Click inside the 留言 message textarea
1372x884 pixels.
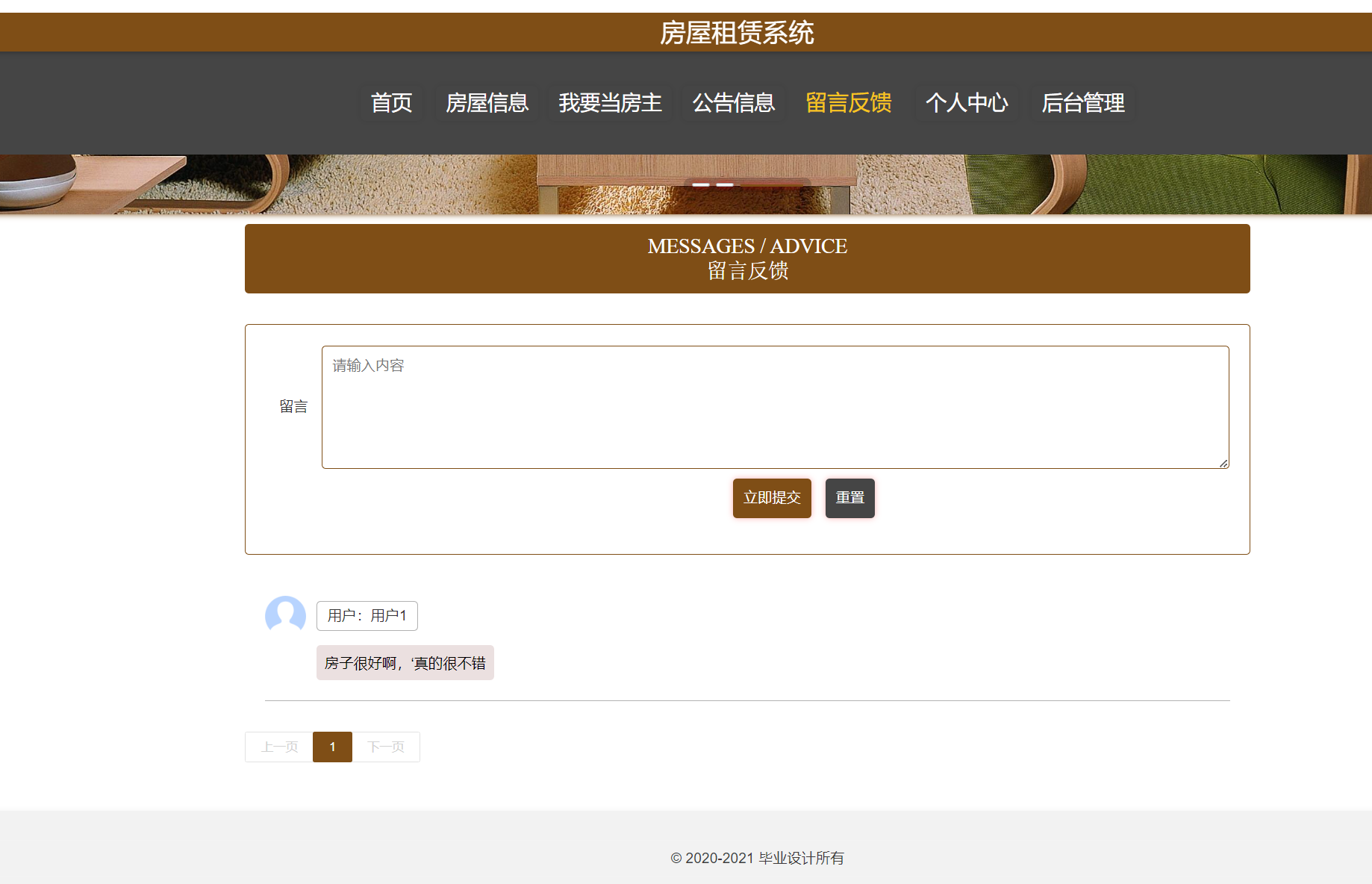(x=774, y=407)
